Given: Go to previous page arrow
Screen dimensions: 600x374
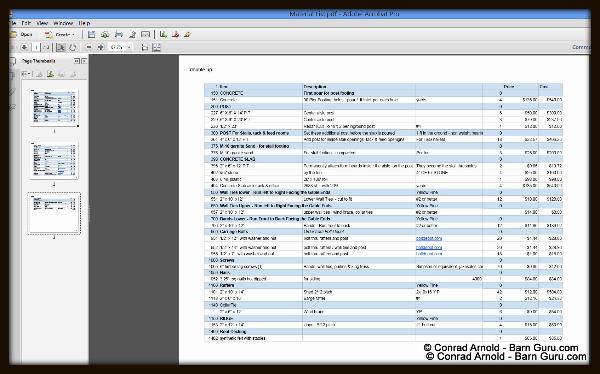Looking at the screenshot, I should pyautogui.click(x=24, y=47).
